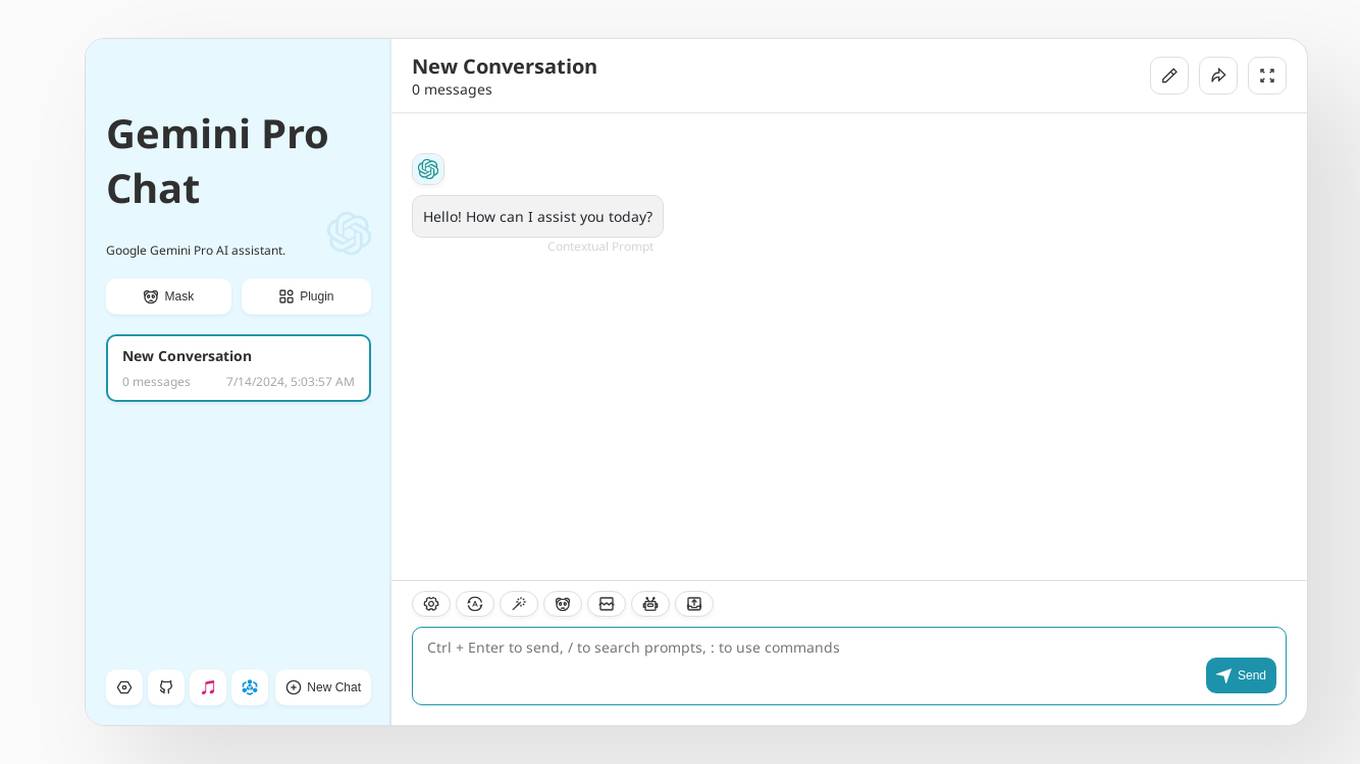Open sidebar settings hexagon icon
This screenshot has width=1360, height=764.
tap(124, 688)
